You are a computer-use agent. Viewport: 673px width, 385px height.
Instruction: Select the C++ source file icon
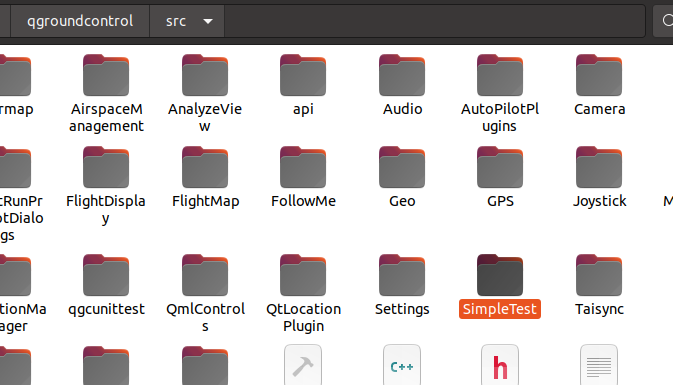click(402, 365)
